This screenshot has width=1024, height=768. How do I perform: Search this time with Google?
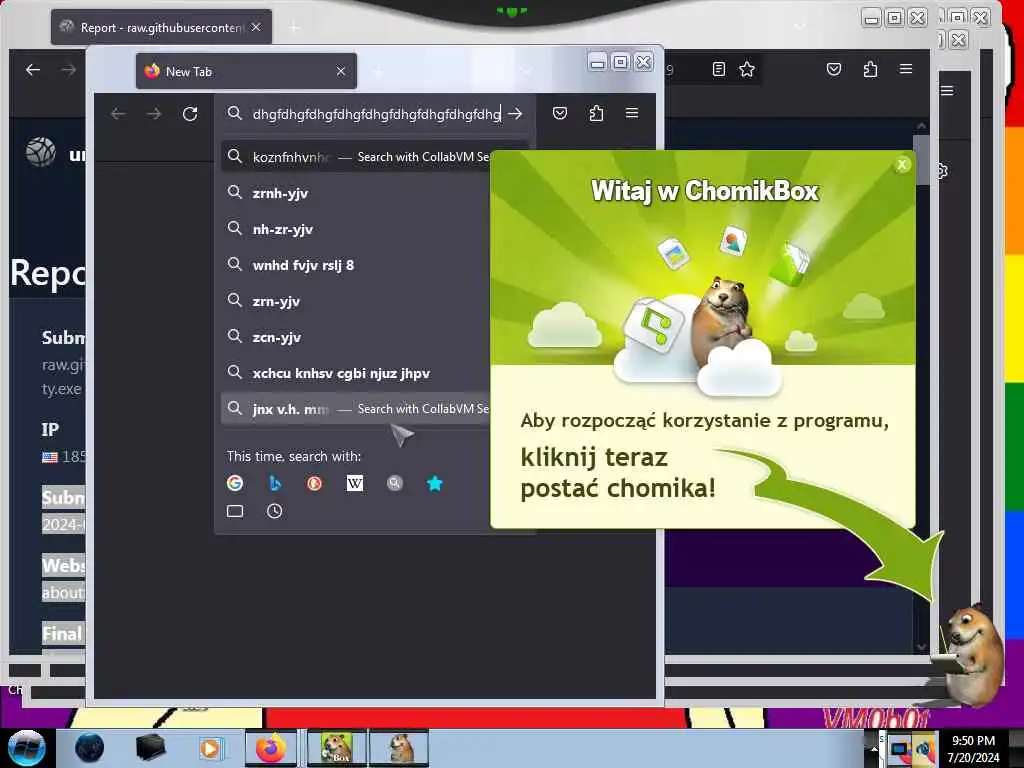click(x=235, y=483)
